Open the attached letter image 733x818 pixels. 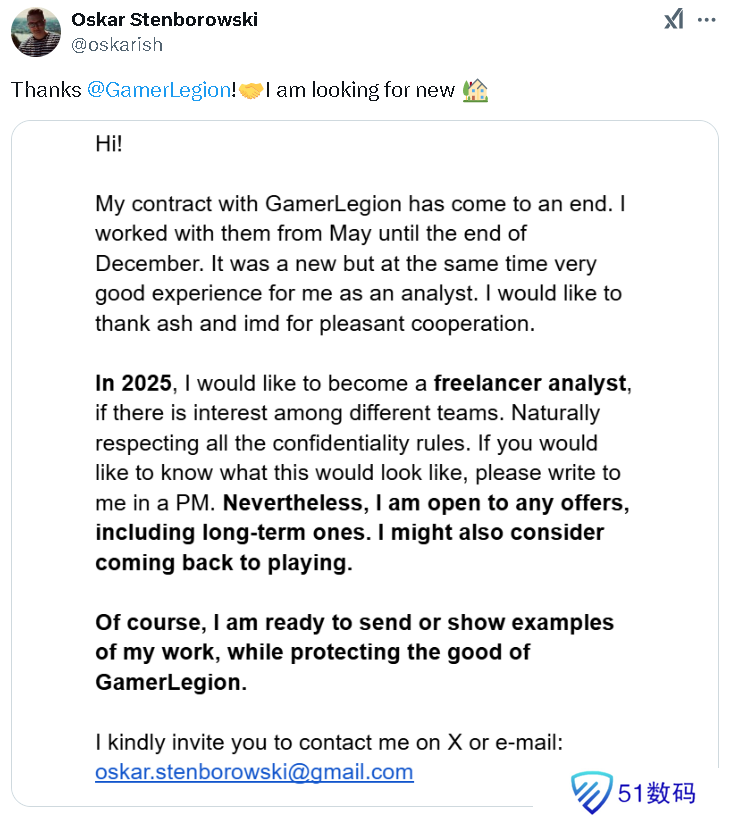point(365,460)
